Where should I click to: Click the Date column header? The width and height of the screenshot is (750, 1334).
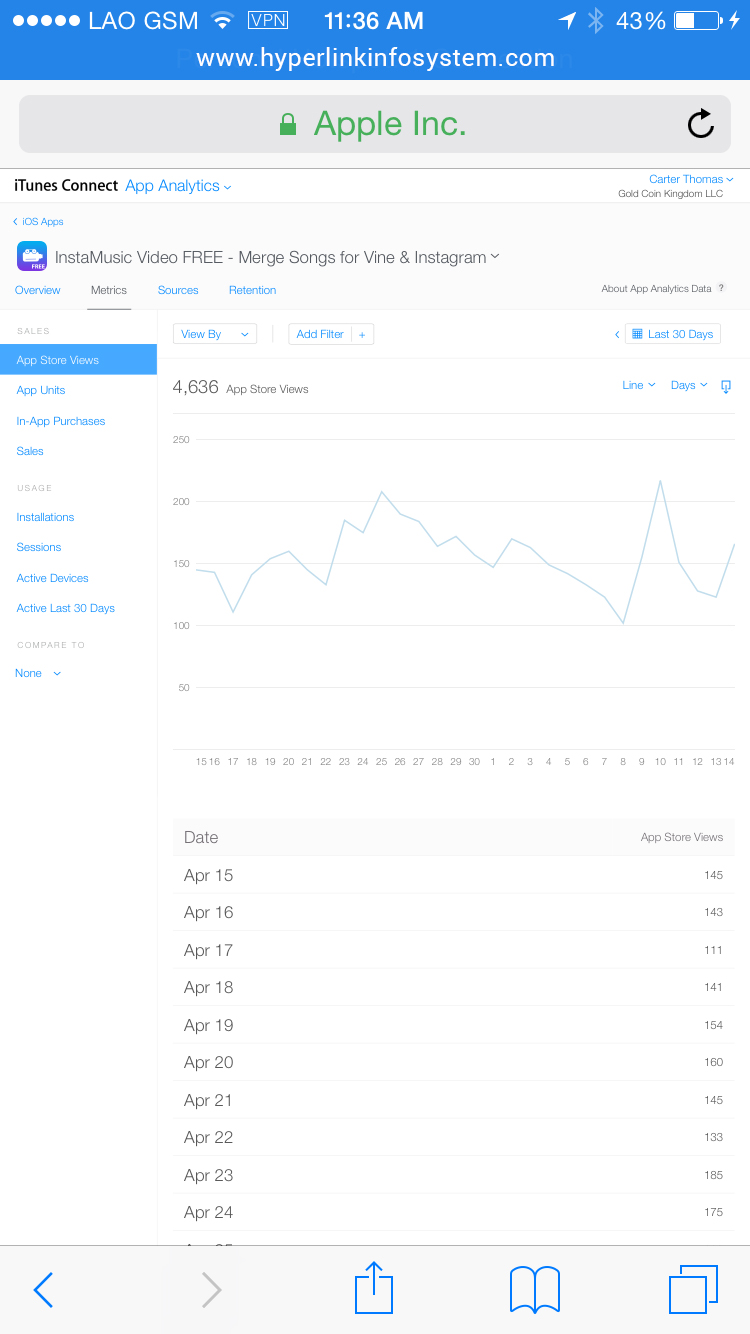pyautogui.click(x=201, y=837)
